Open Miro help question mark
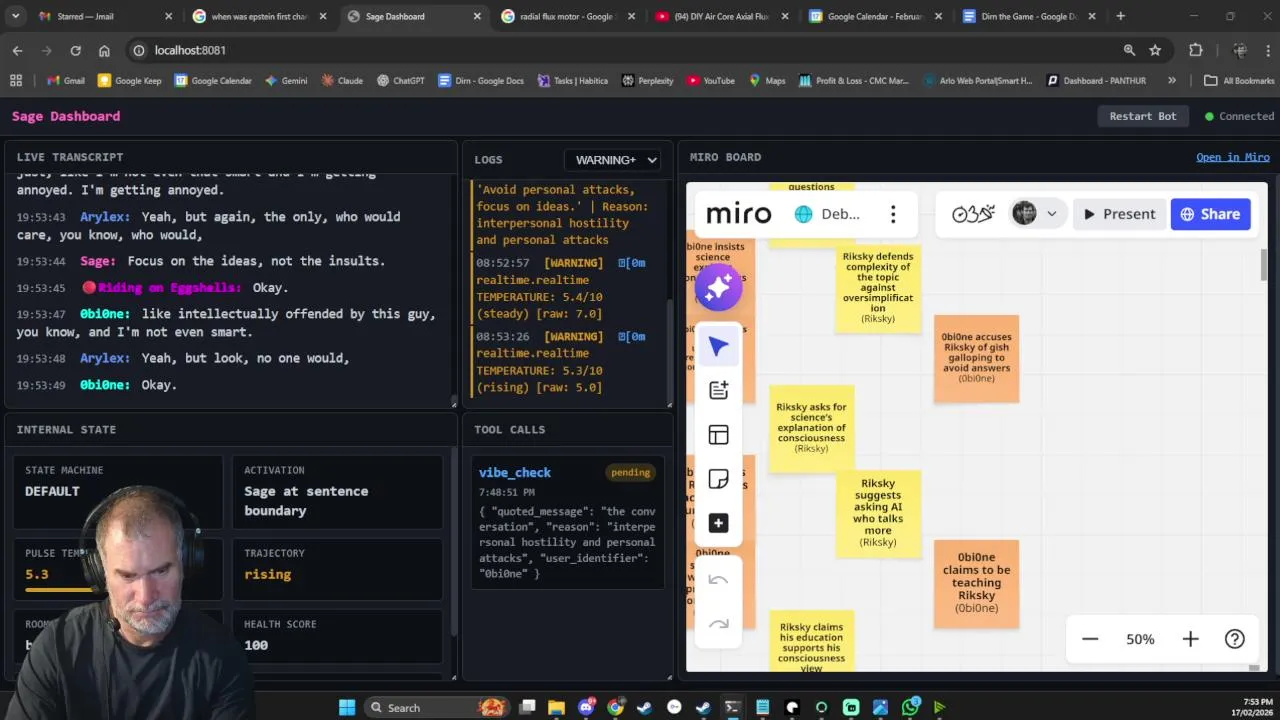Screen dimensions: 1280x720 [x=1235, y=639]
